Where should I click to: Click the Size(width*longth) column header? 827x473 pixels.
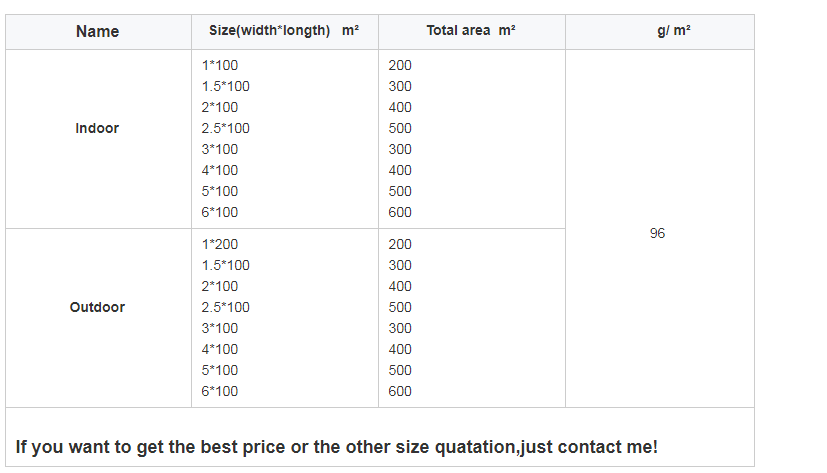pyautogui.click(x=284, y=31)
